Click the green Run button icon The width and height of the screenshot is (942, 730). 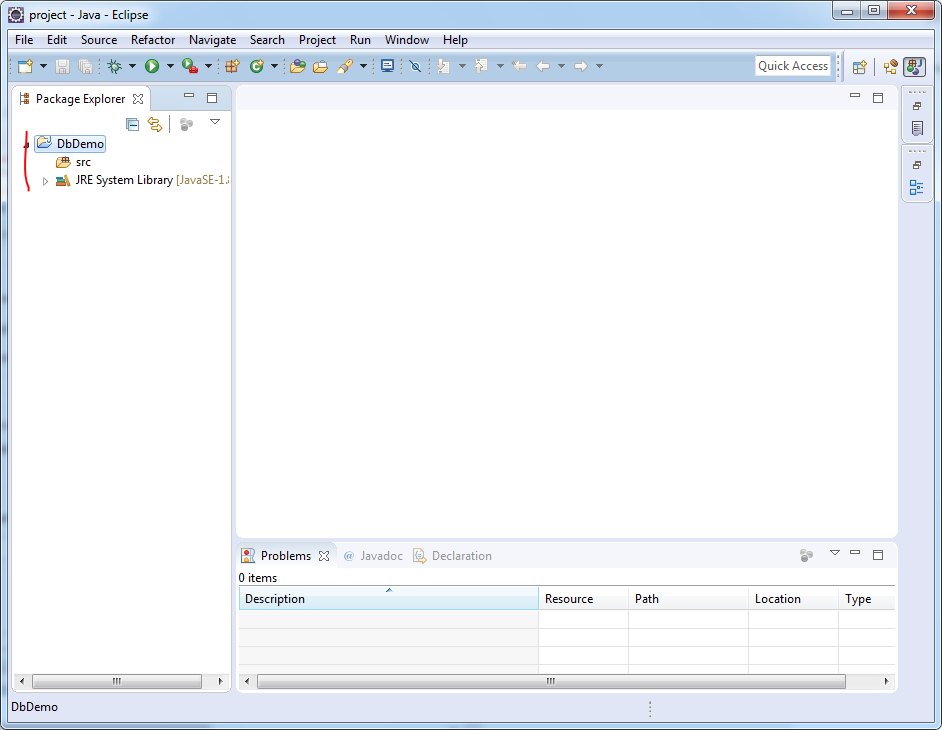coord(152,66)
